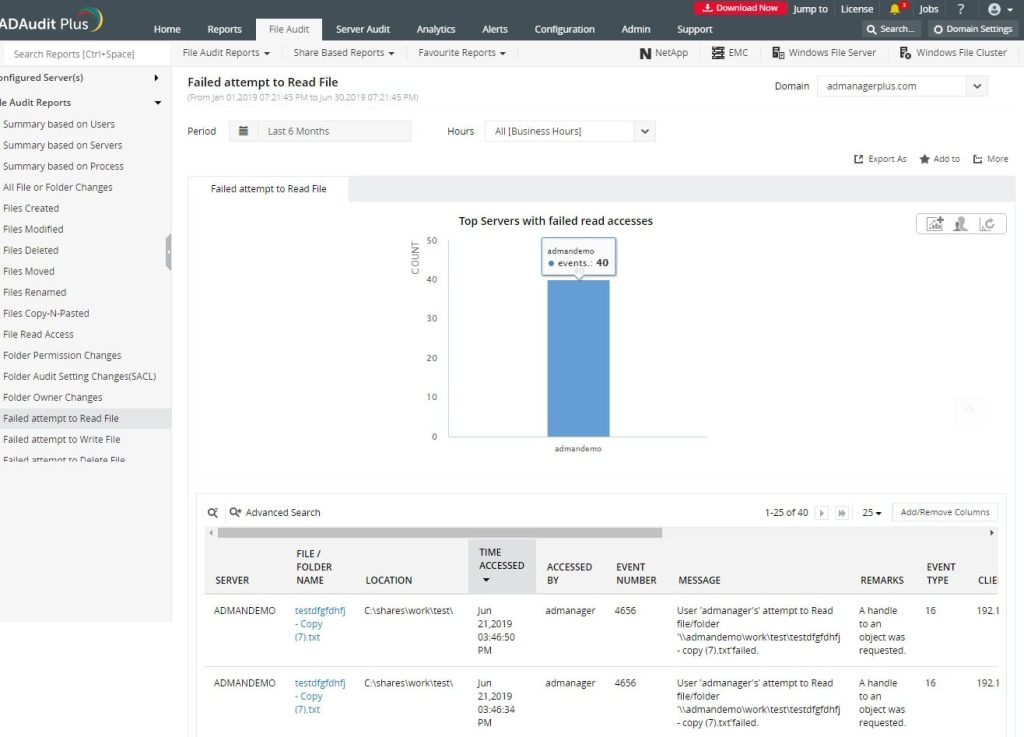Image resolution: width=1024 pixels, height=737 pixels.
Task: Open the help question mark icon
Action: point(960,9)
